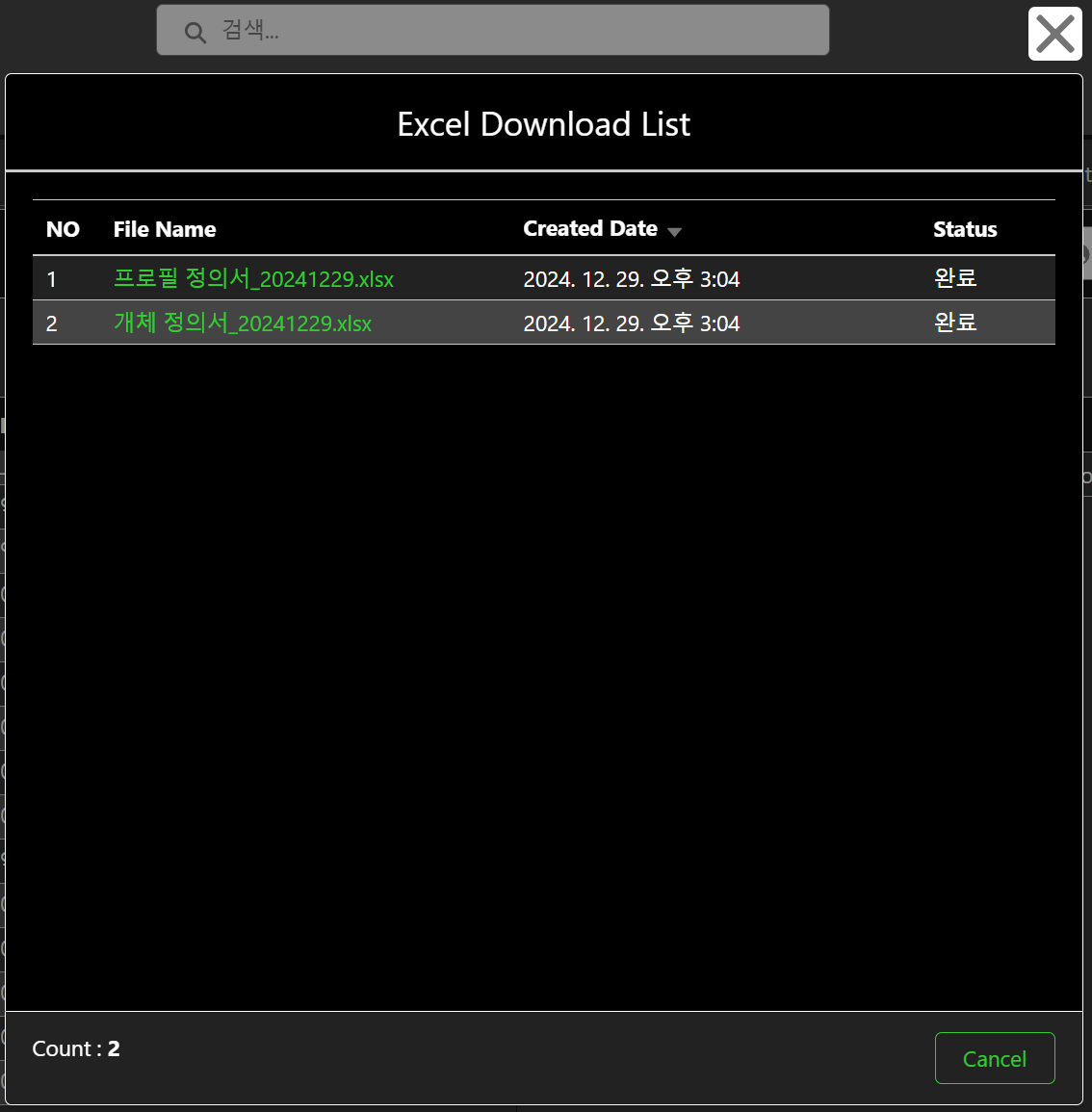The height and width of the screenshot is (1112, 1092).
Task: Sort by Created Date arrow
Action: point(674,232)
